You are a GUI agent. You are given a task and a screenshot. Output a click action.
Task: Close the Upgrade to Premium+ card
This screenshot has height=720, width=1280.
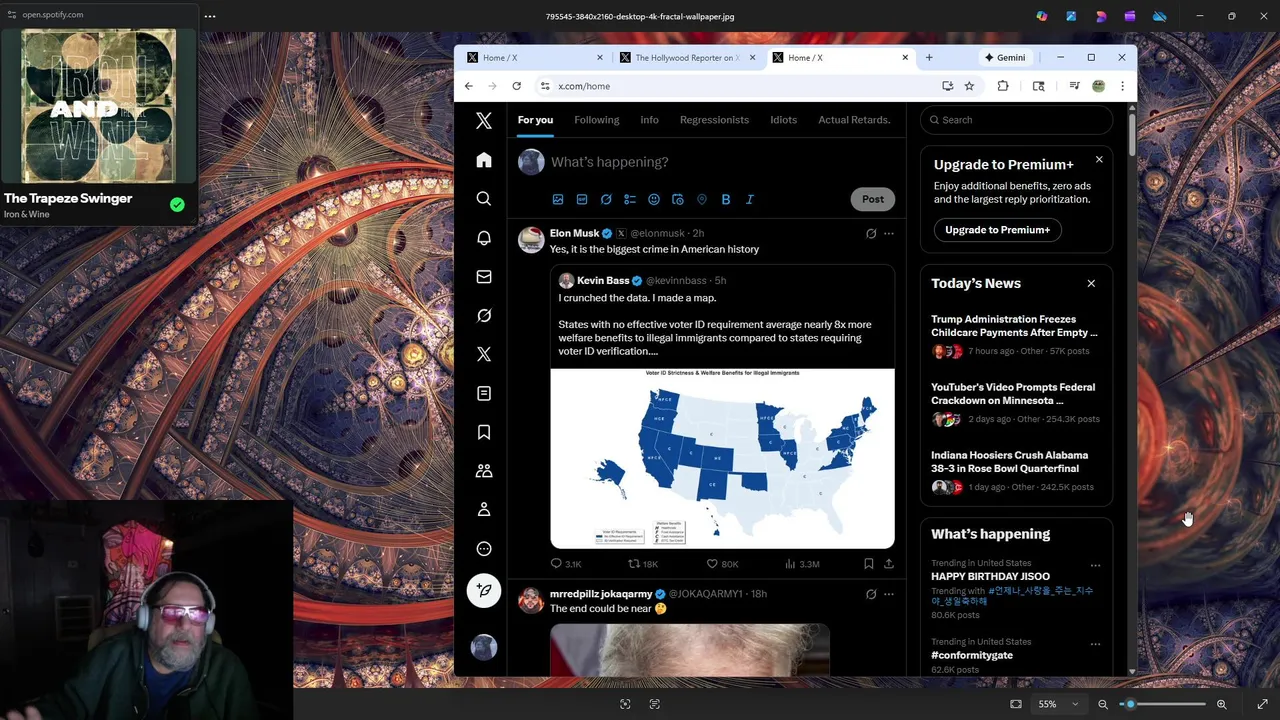(x=1099, y=160)
